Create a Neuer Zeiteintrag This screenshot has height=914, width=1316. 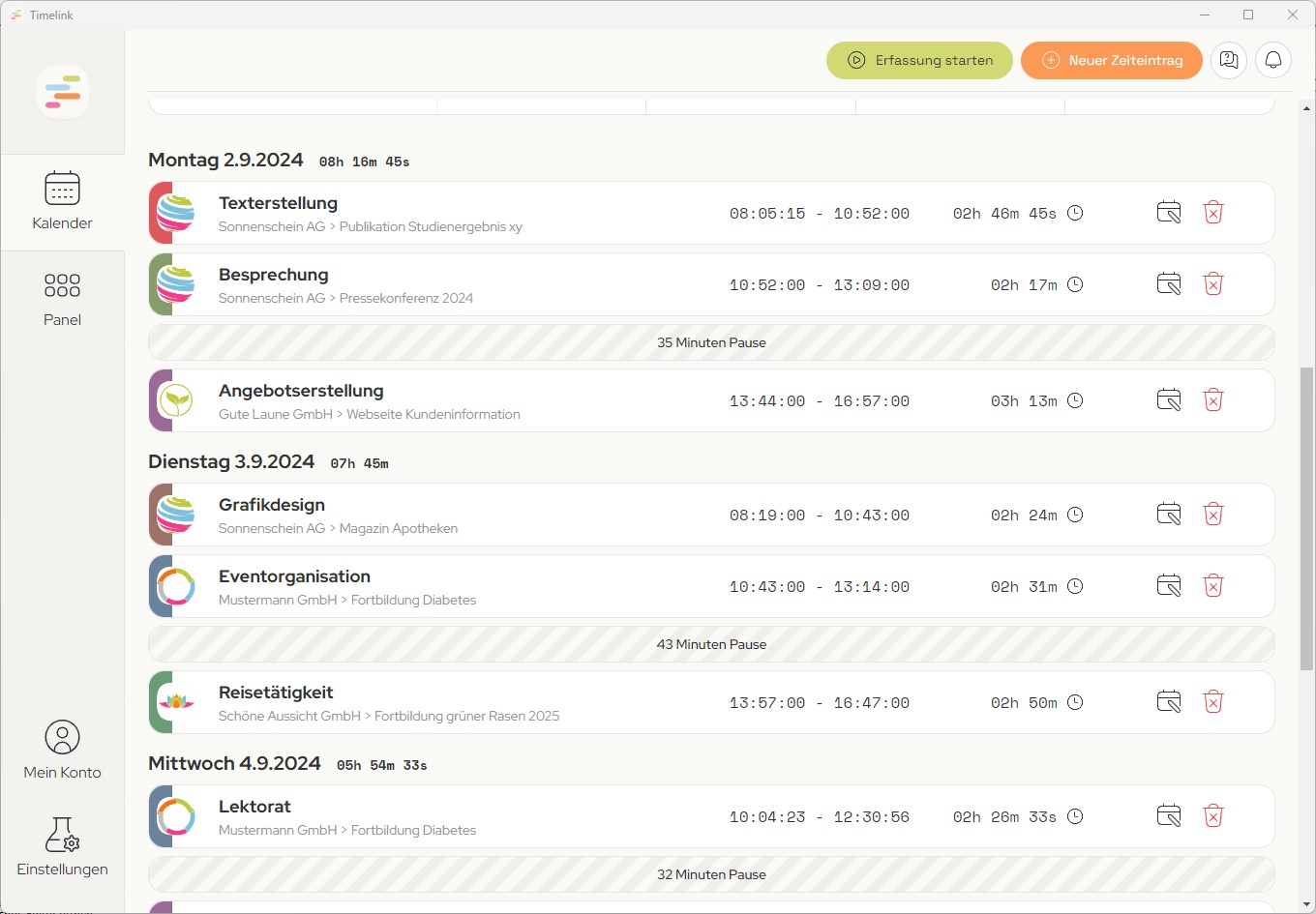1112,60
